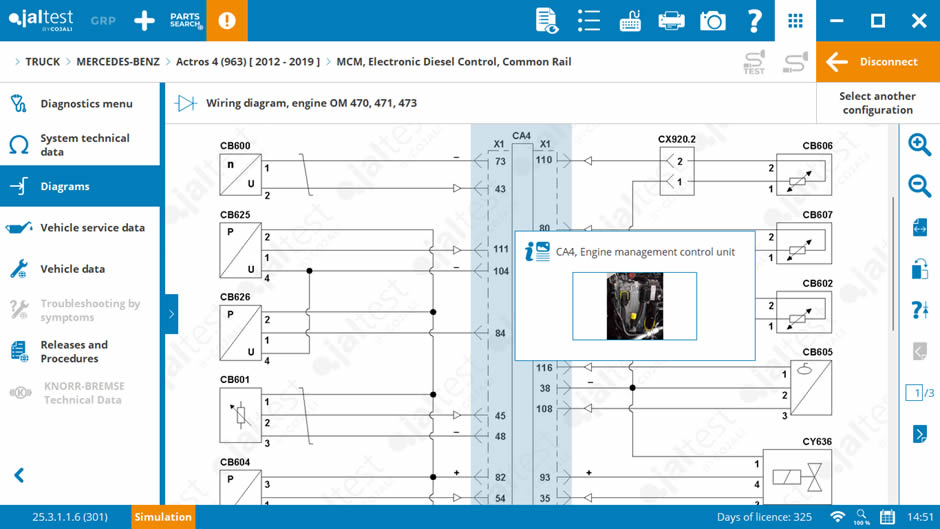The height and width of the screenshot is (529, 940).
Task: Take a screenshot with camera icon
Action: [712, 20]
